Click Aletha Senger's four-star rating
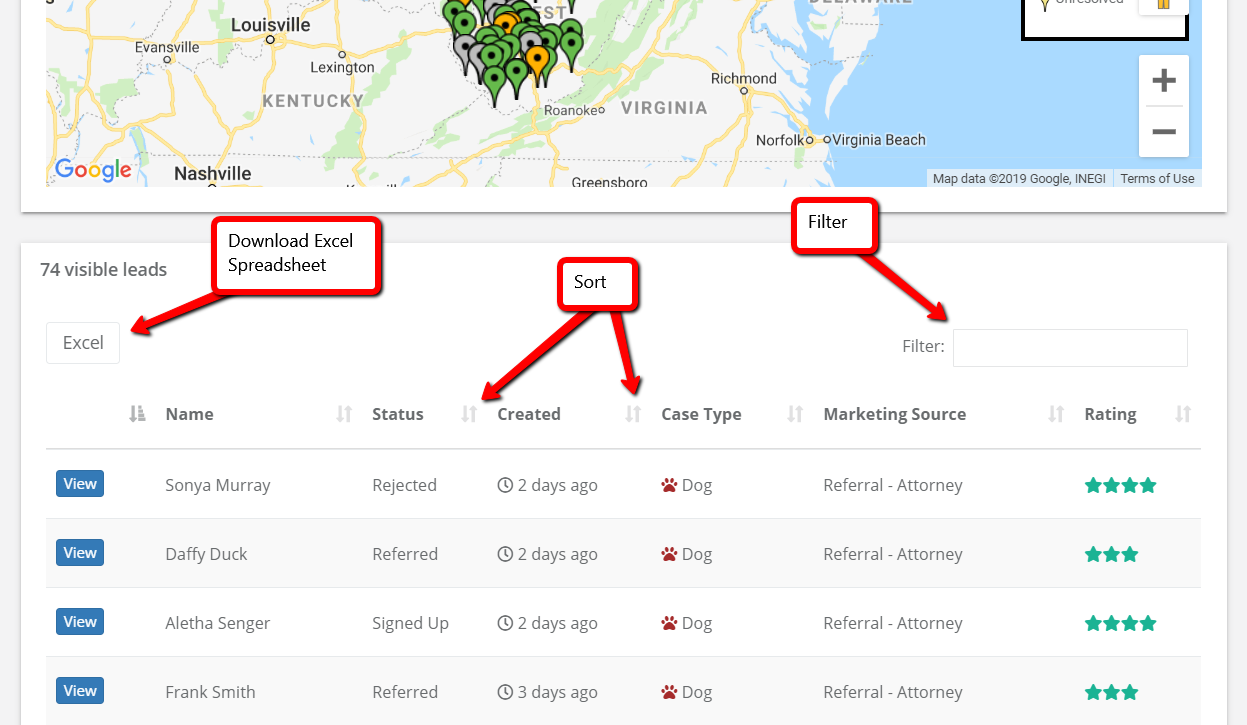 coord(1120,623)
